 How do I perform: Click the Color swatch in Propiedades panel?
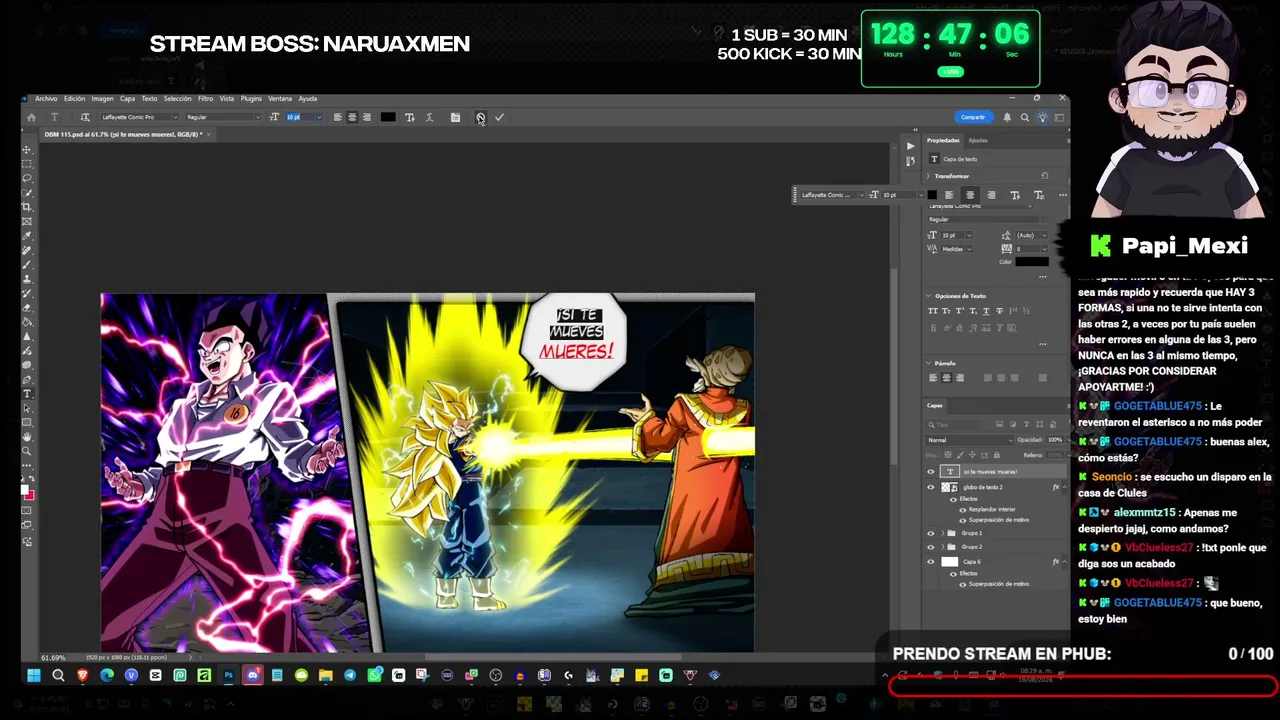(x=1032, y=262)
